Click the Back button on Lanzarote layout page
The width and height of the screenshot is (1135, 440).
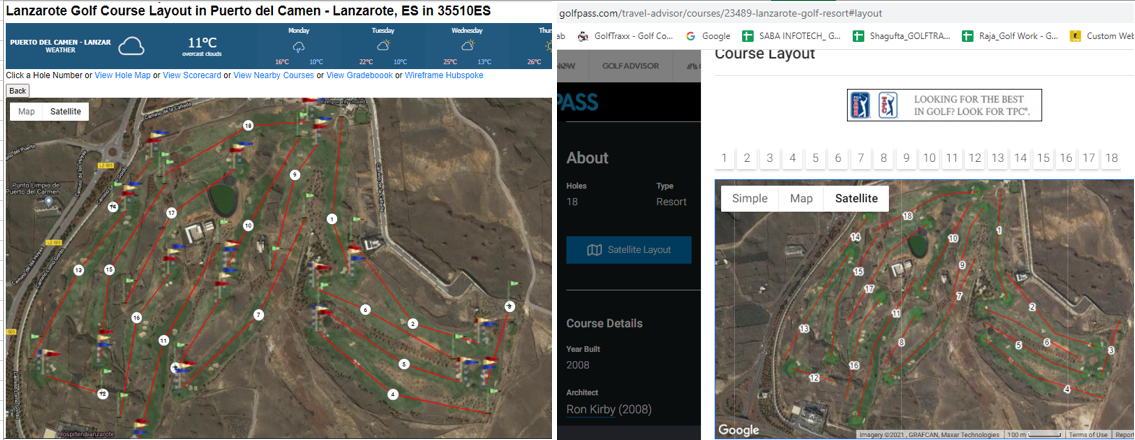click(17, 90)
